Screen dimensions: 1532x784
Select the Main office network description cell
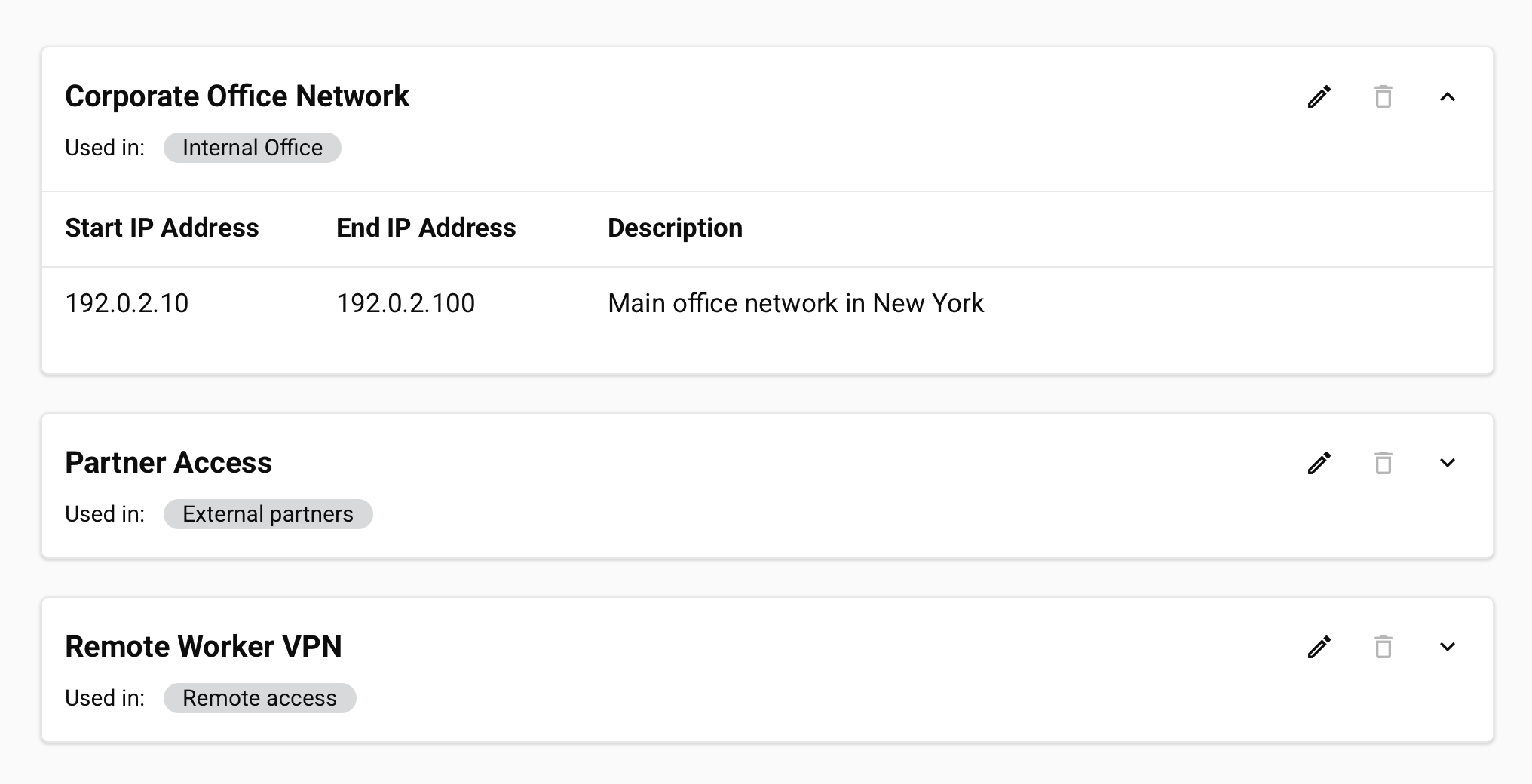pos(796,303)
